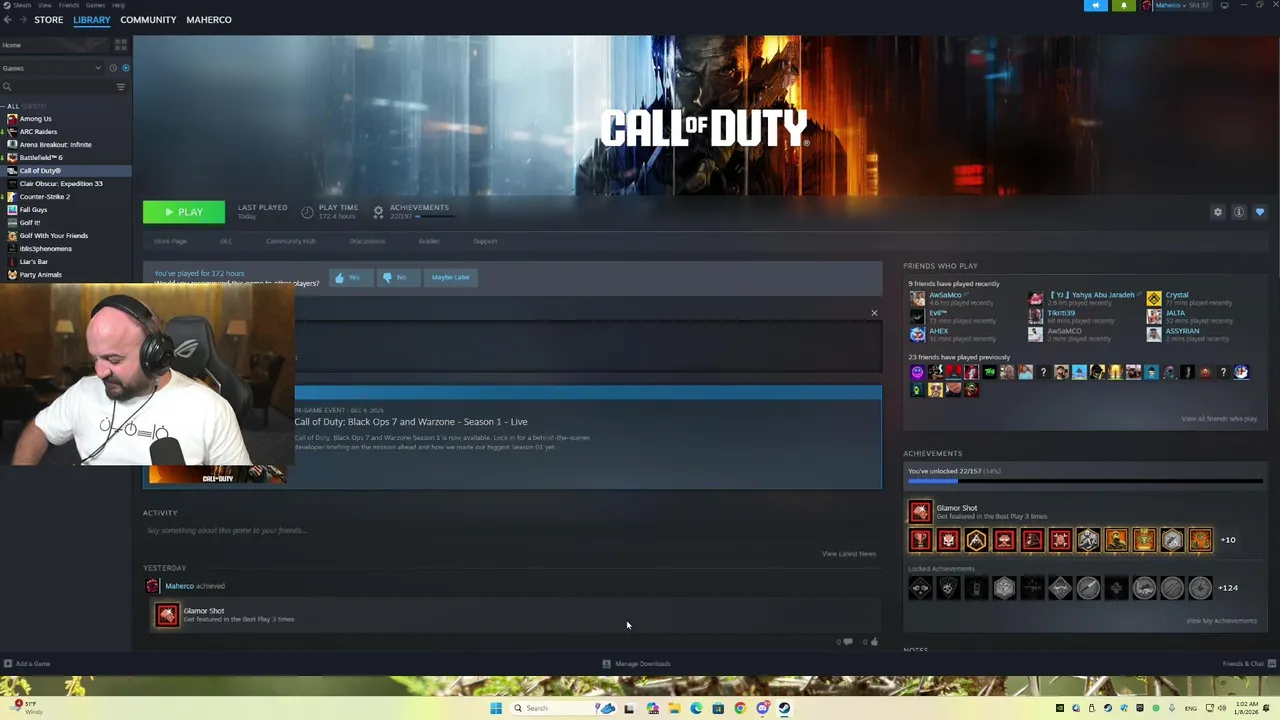1280x720 pixels.
Task: Open Steam icon in taskbar
Action: pyautogui.click(x=784, y=708)
